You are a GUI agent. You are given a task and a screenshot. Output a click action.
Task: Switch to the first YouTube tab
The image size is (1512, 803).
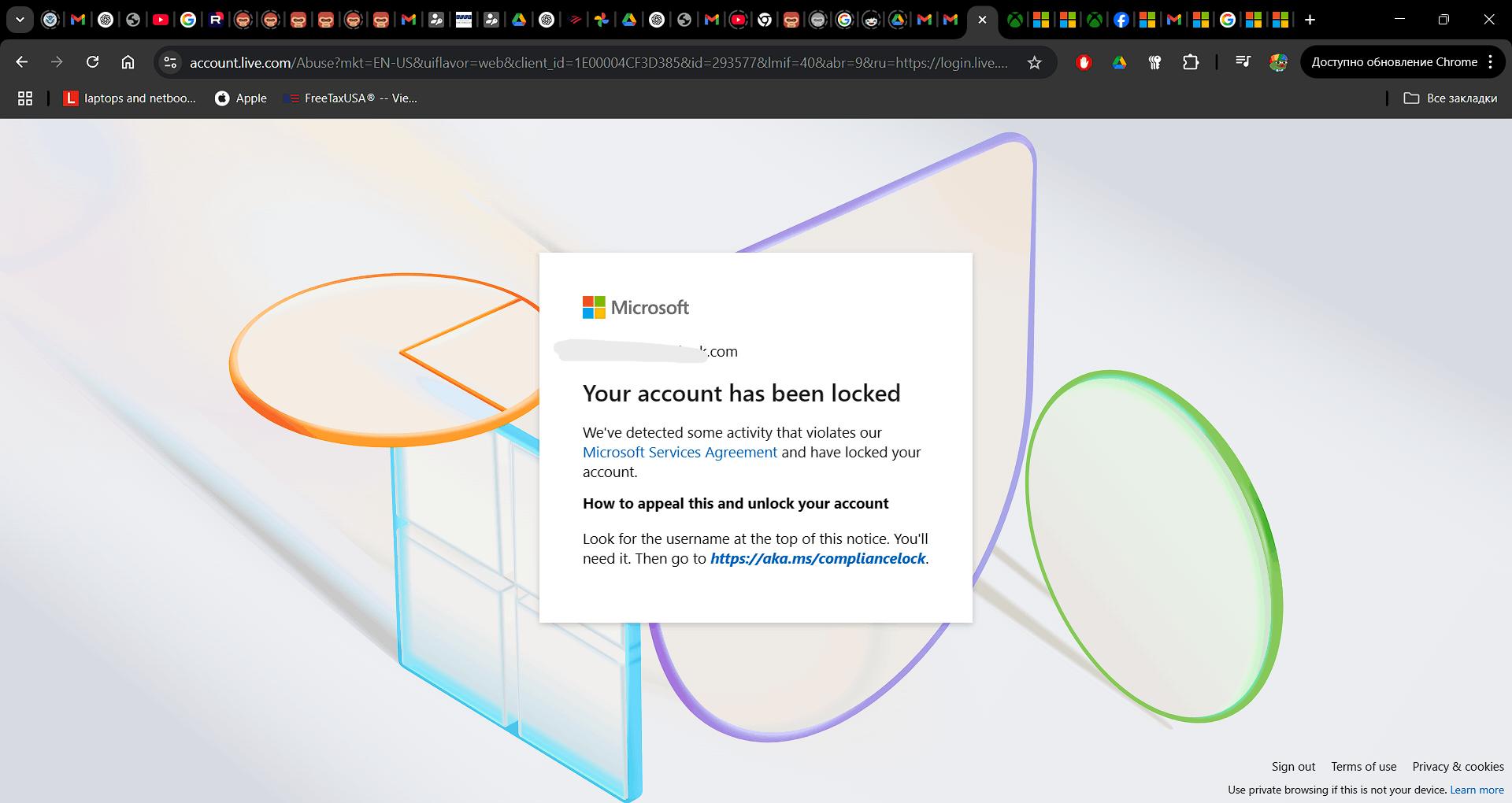point(161,20)
